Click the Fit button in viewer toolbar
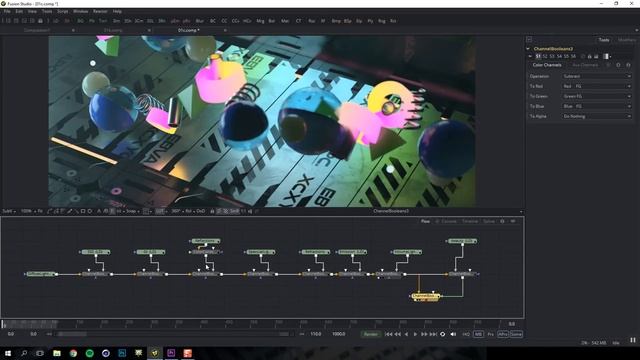The height and width of the screenshot is (360, 640). pyautogui.click(x=40, y=211)
